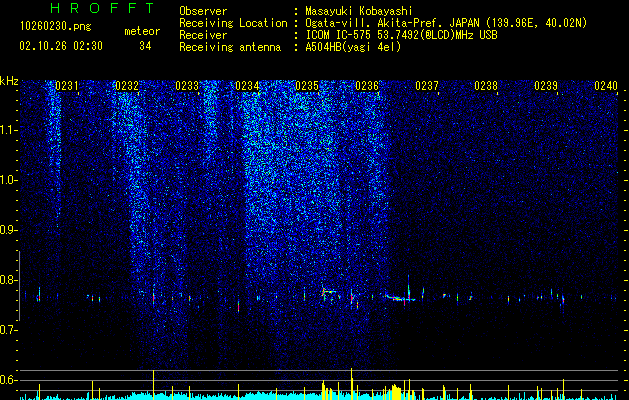The image size is (629, 400).
Task: Click the Observer label
Action: pyautogui.click(x=203, y=11)
